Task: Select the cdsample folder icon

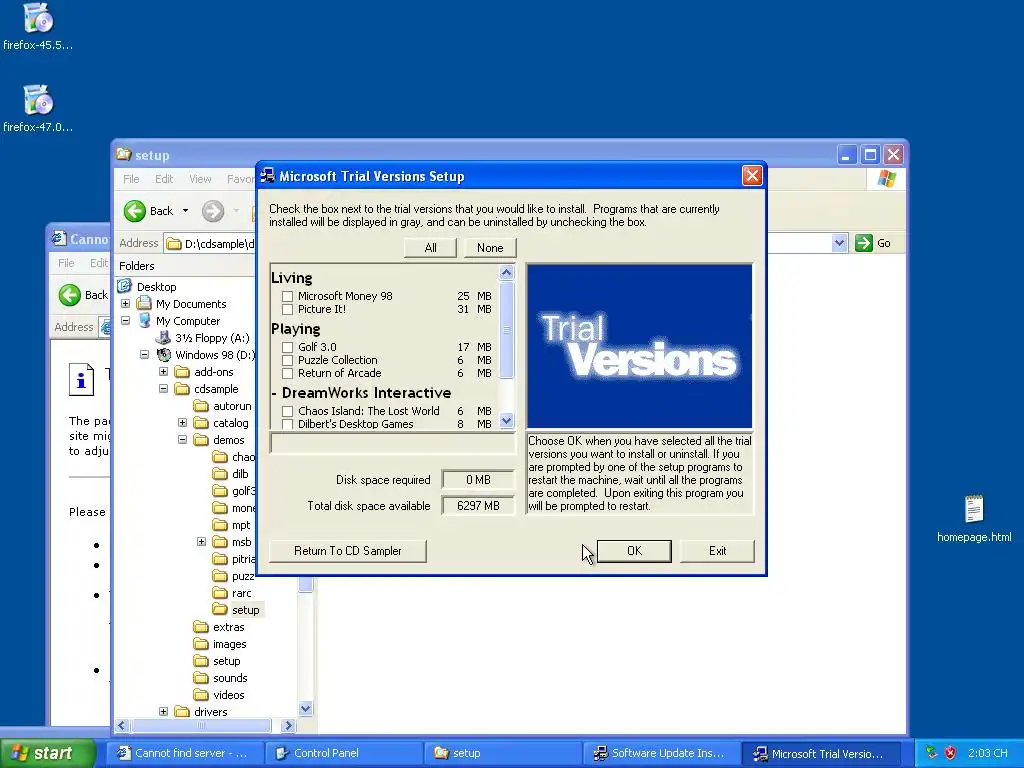Action: pyautogui.click(x=183, y=389)
